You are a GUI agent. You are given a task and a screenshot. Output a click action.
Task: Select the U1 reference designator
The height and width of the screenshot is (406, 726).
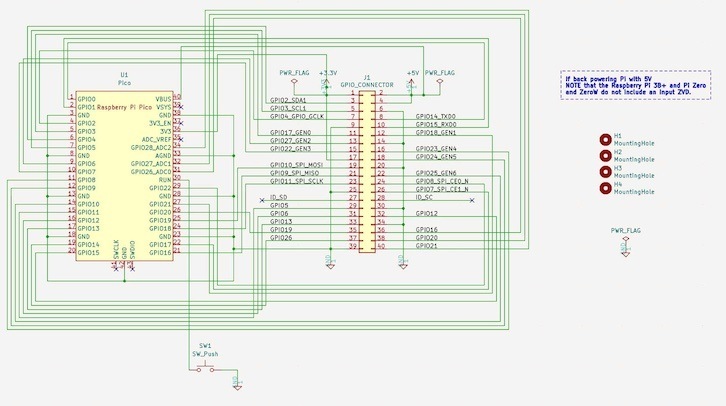[x=125, y=75]
